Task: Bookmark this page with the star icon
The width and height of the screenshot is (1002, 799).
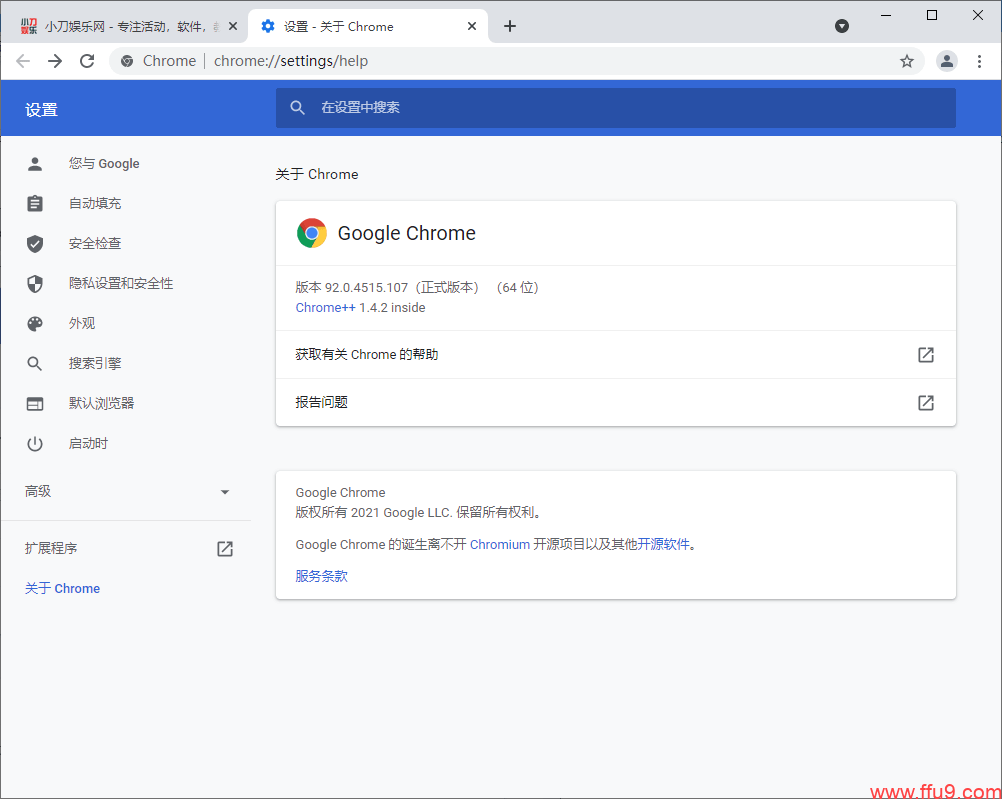Action: (907, 61)
